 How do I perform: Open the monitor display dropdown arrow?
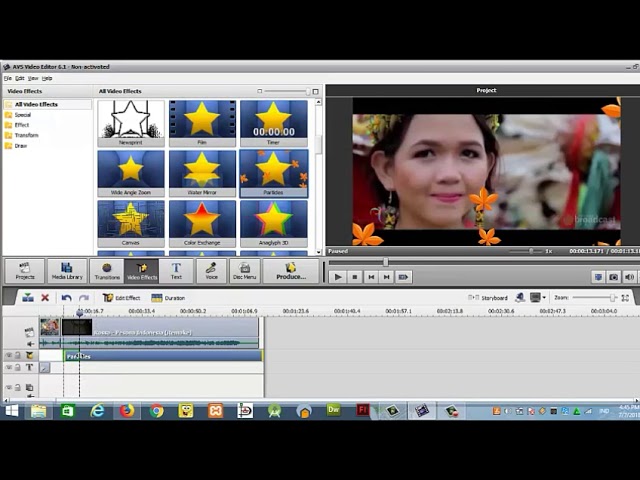pos(544,298)
